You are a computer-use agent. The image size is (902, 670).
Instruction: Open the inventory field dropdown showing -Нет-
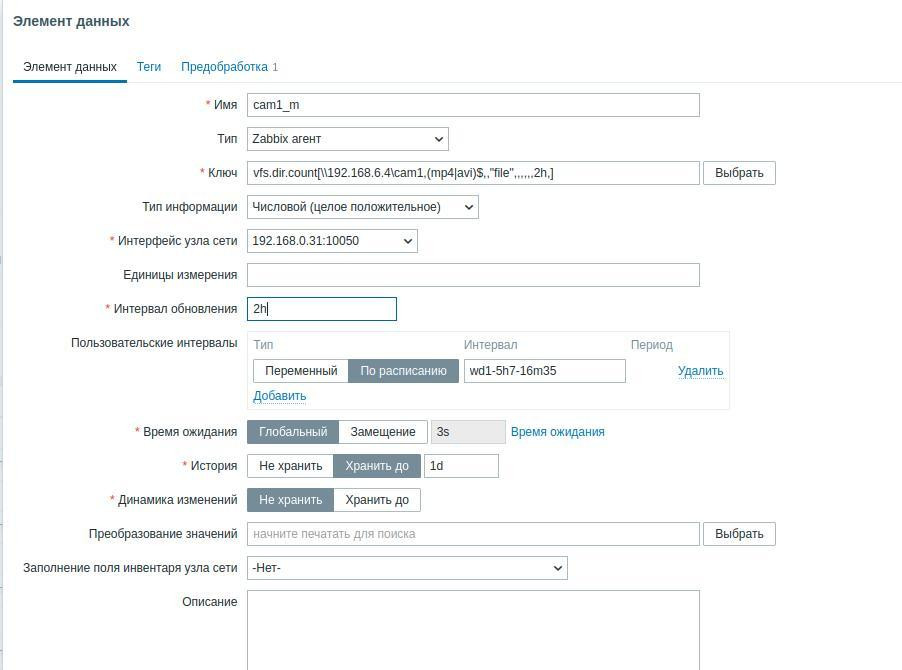(x=407, y=567)
